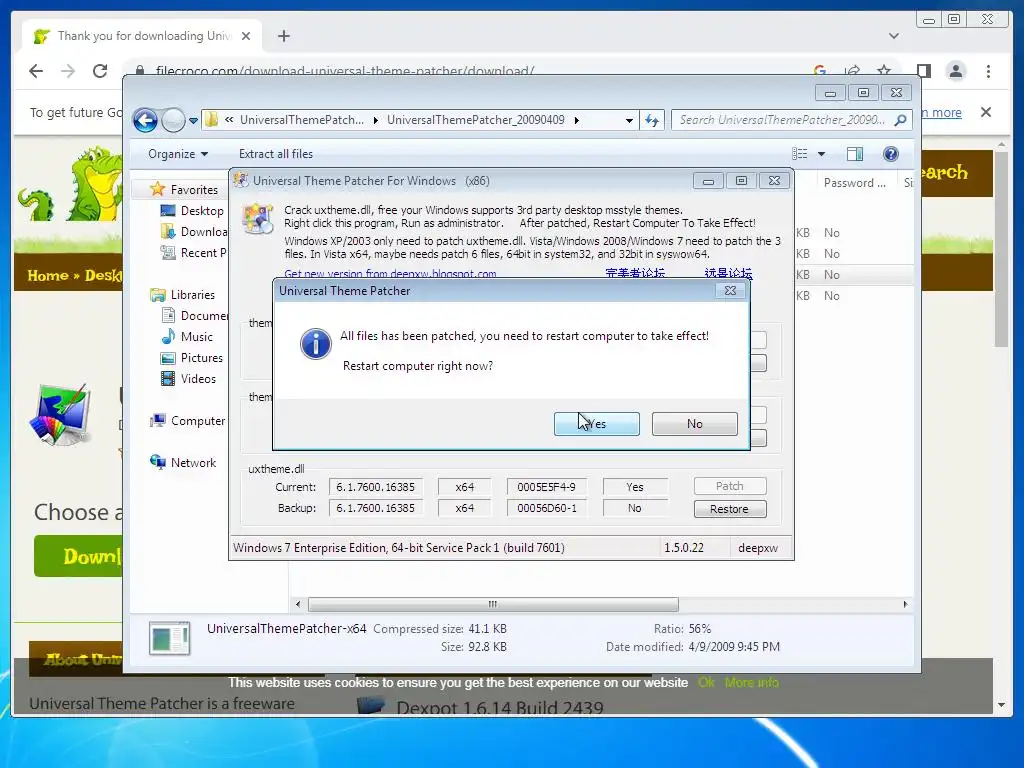Toggle the Explorer preview pane
The image size is (1024, 768).
[854, 154]
